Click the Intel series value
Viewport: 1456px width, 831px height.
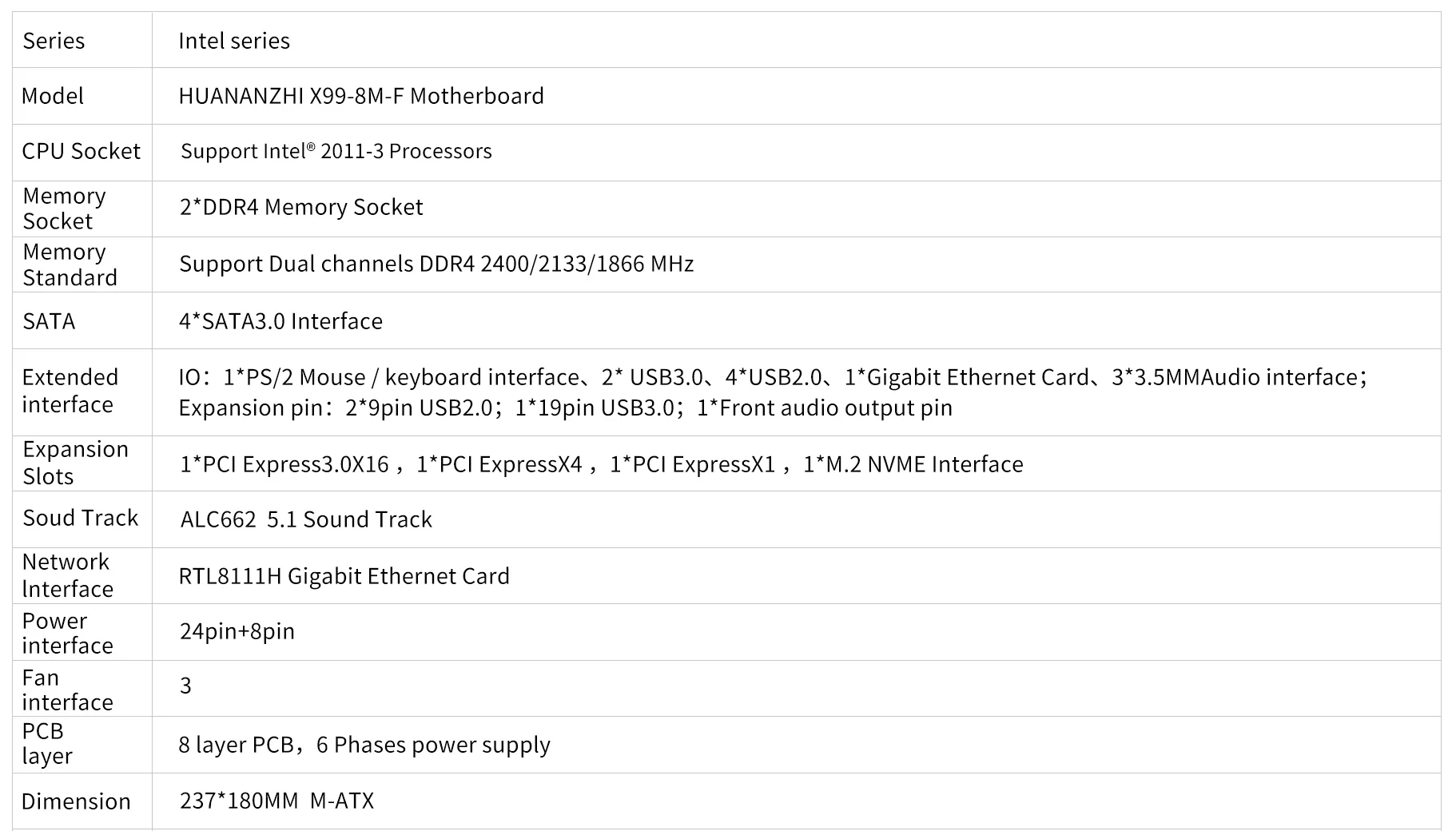click(233, 41)
